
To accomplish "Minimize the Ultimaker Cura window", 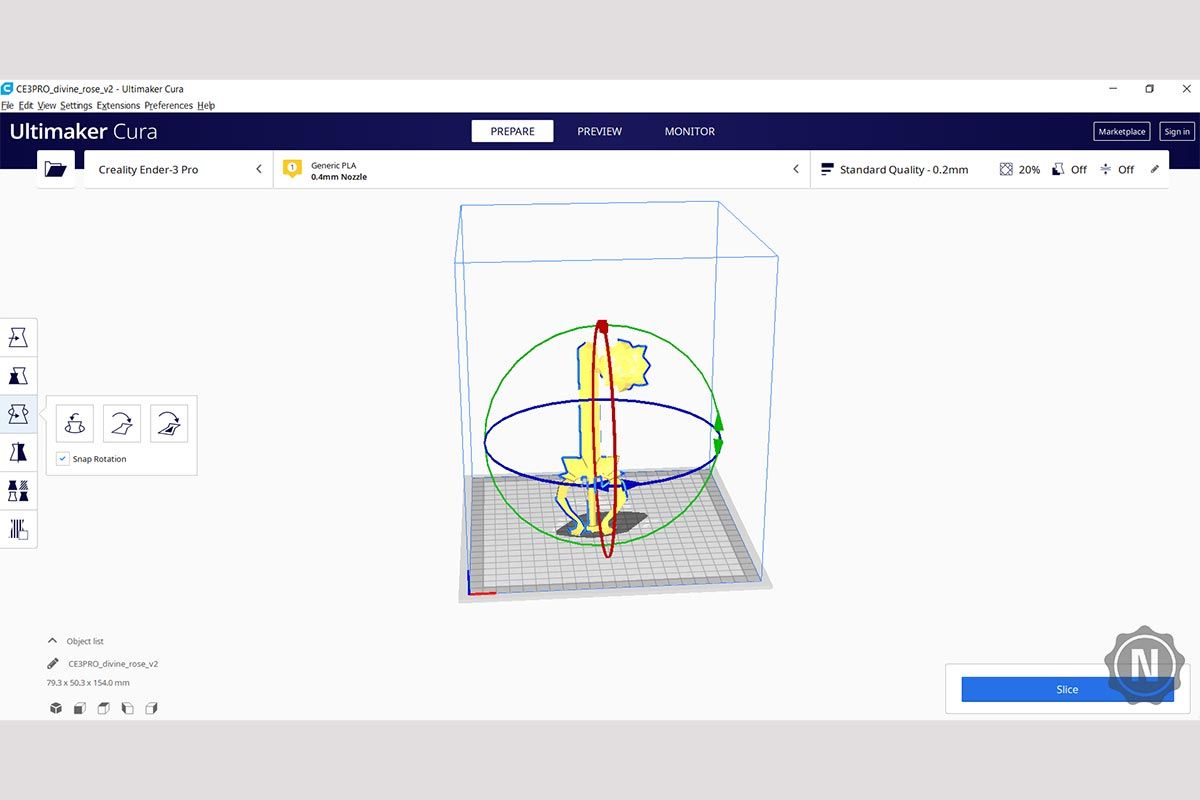I will tap(1114, 89).
